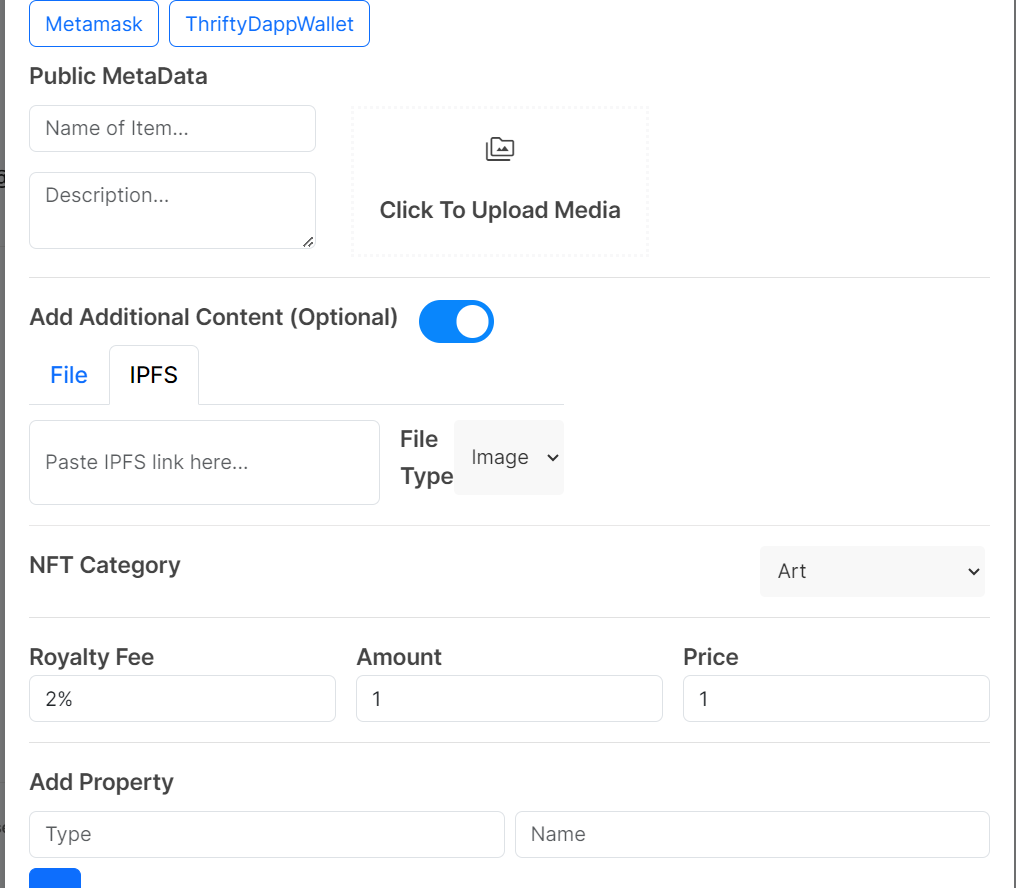Open the File Type dropdown showing Image

tap(509, 458)
